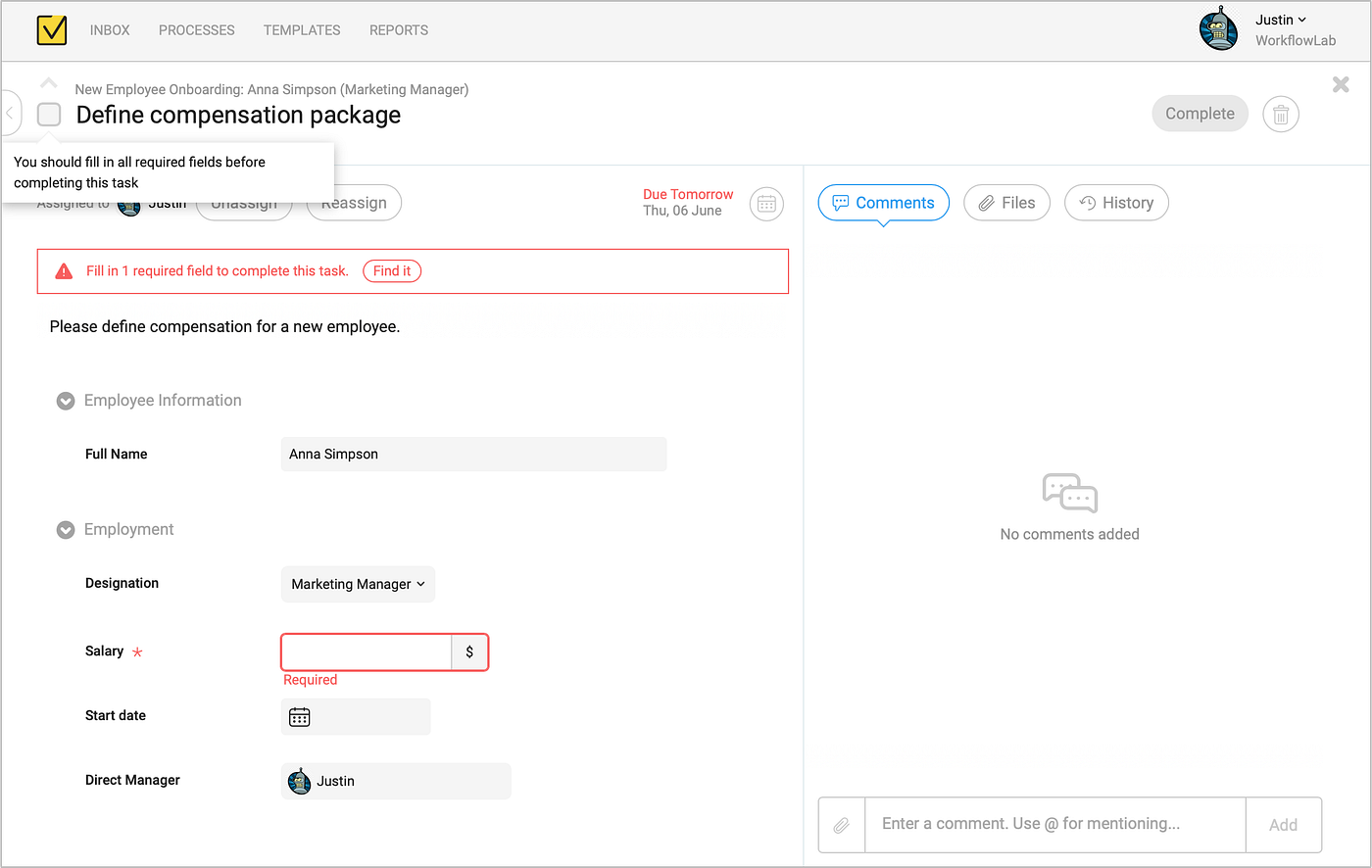Click Justin's avatar in the top bar
This screenshot has width=1372, height=868.
(x=1218, y=28)
